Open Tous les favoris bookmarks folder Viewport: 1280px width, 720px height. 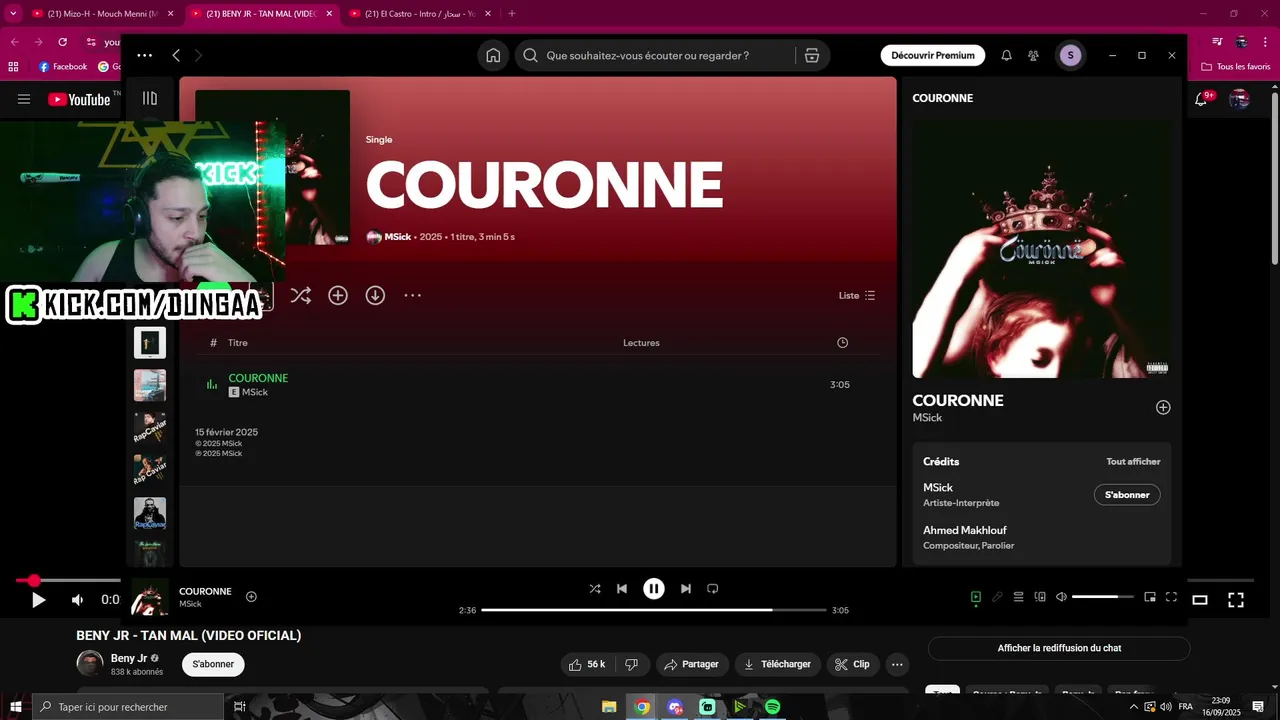pyautogui.click(x=1234, y=67)
